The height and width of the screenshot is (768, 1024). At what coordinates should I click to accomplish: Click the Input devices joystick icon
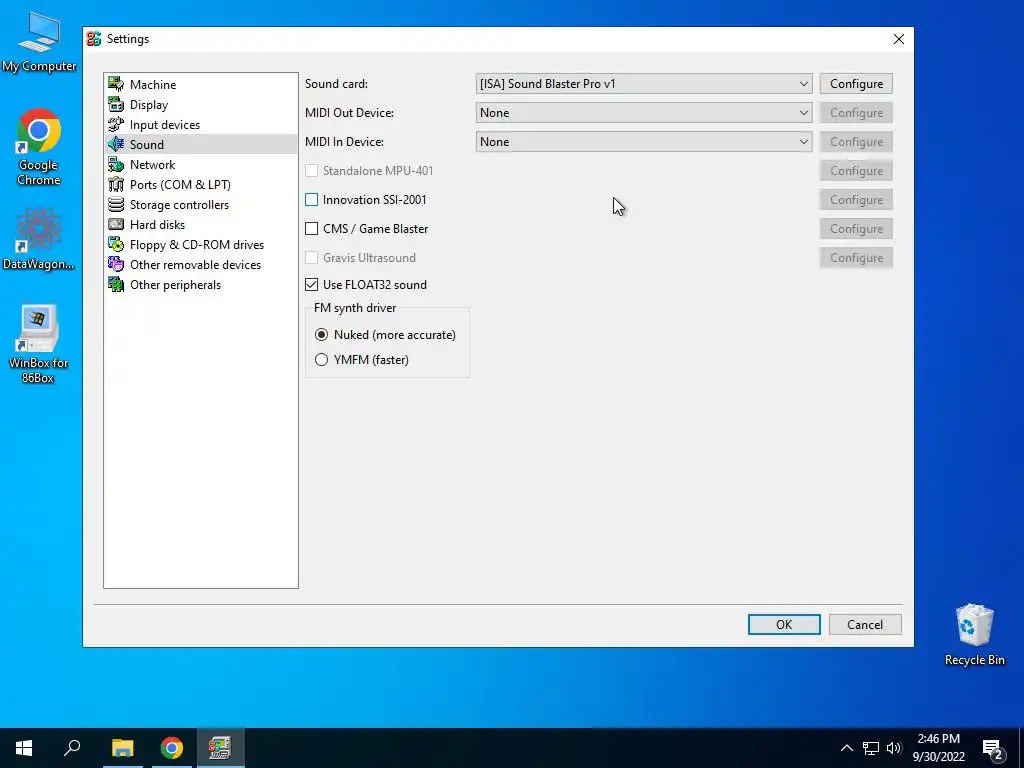click(116, 124)
